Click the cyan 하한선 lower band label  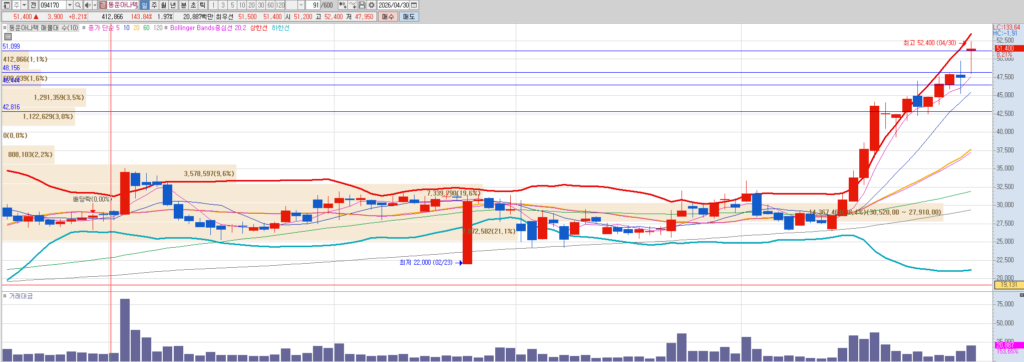point(280,27)
